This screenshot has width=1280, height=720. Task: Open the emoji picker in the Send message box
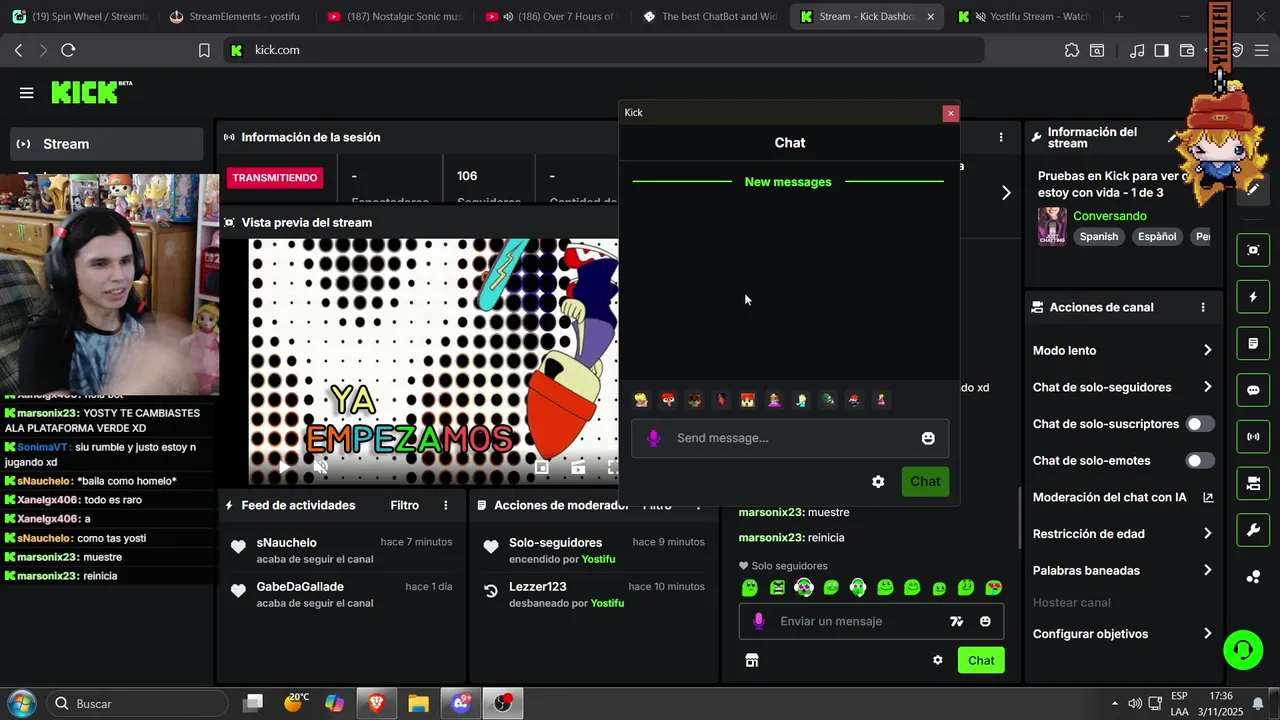[x=928, y=438]
